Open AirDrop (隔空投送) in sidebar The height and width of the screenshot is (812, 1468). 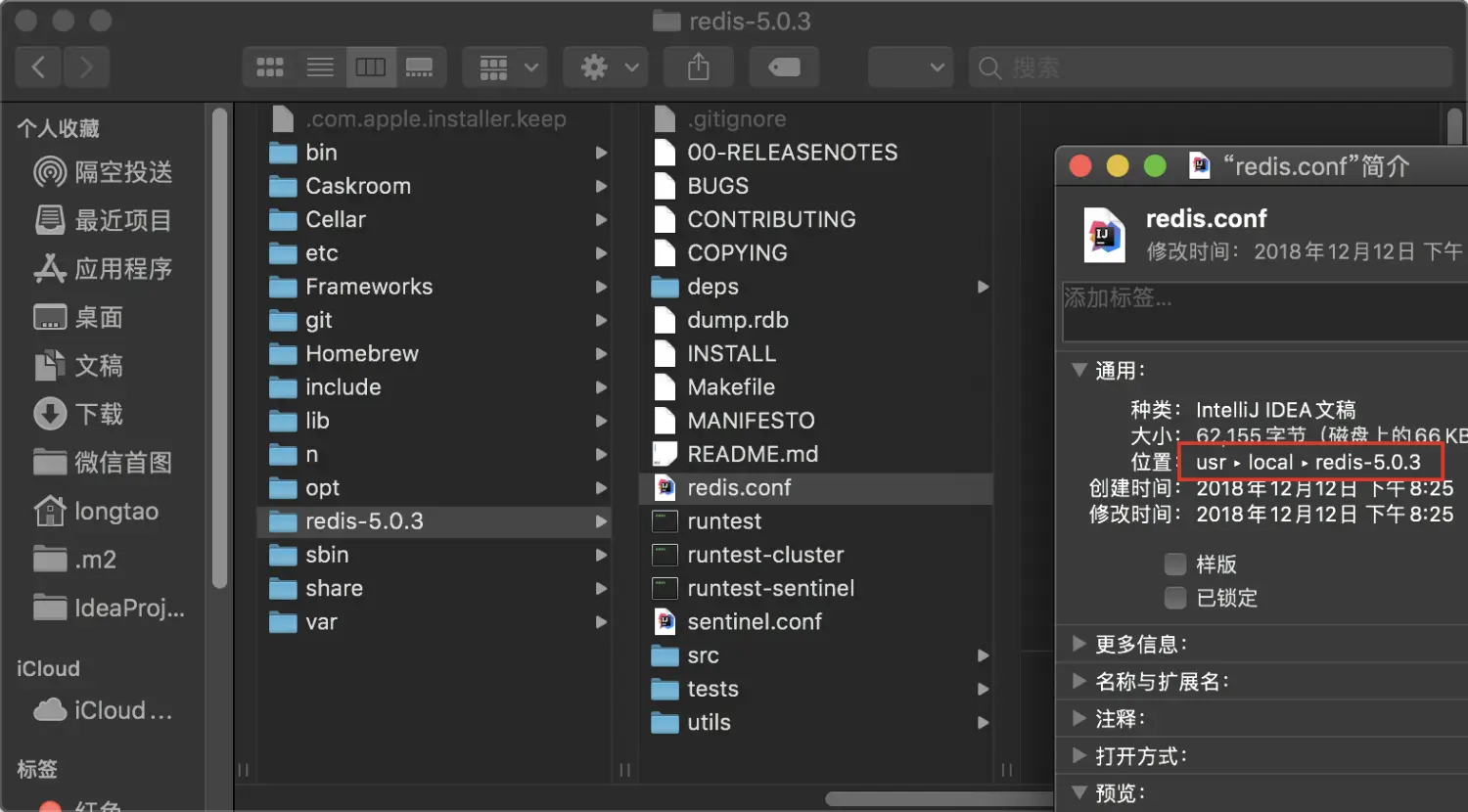point(103,172)
